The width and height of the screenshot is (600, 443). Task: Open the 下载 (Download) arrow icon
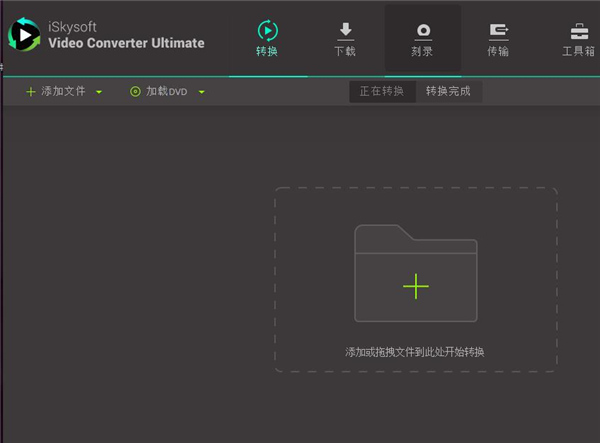pos(344,29)
